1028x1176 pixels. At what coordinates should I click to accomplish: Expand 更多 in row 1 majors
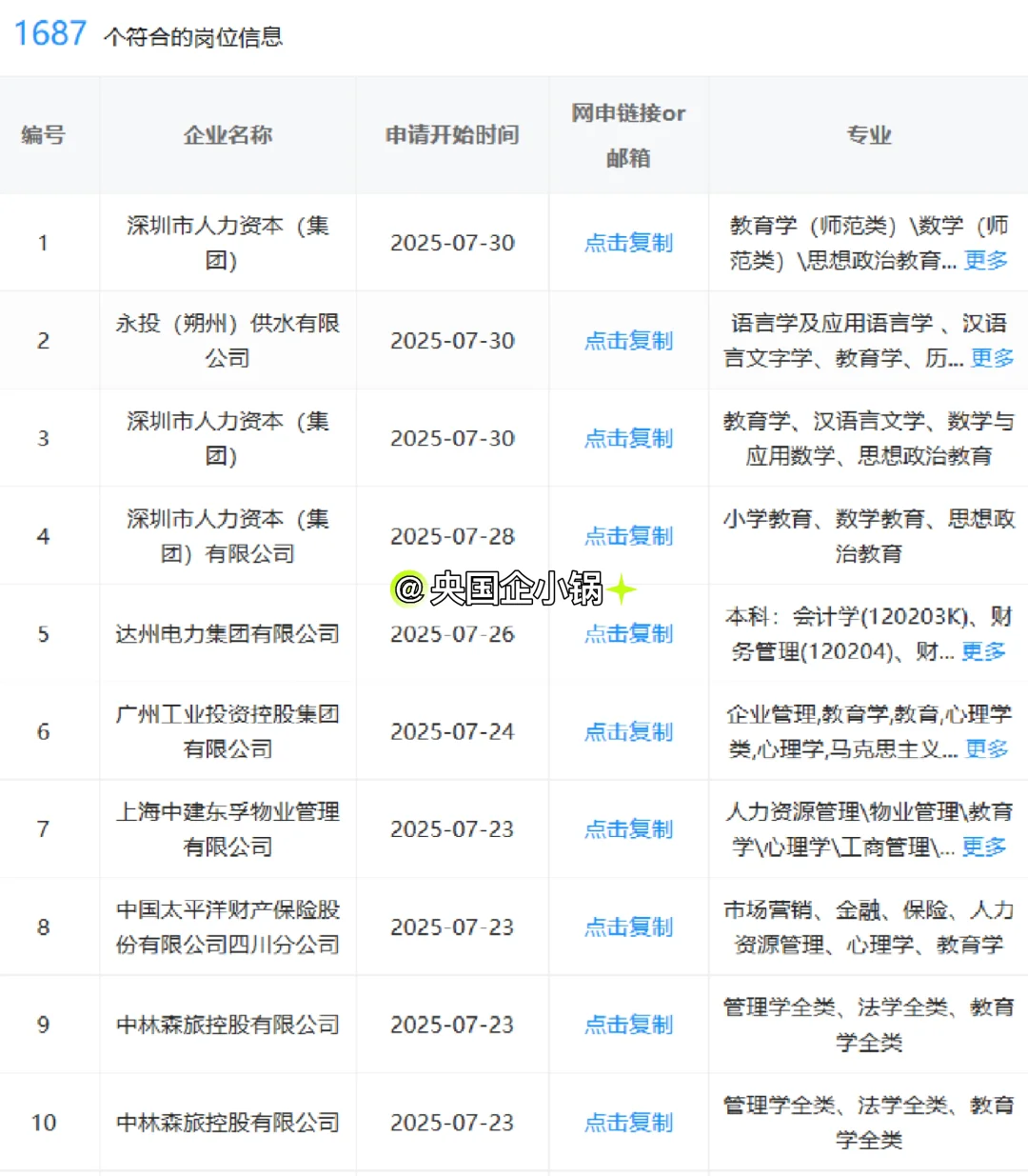(986, 260)
